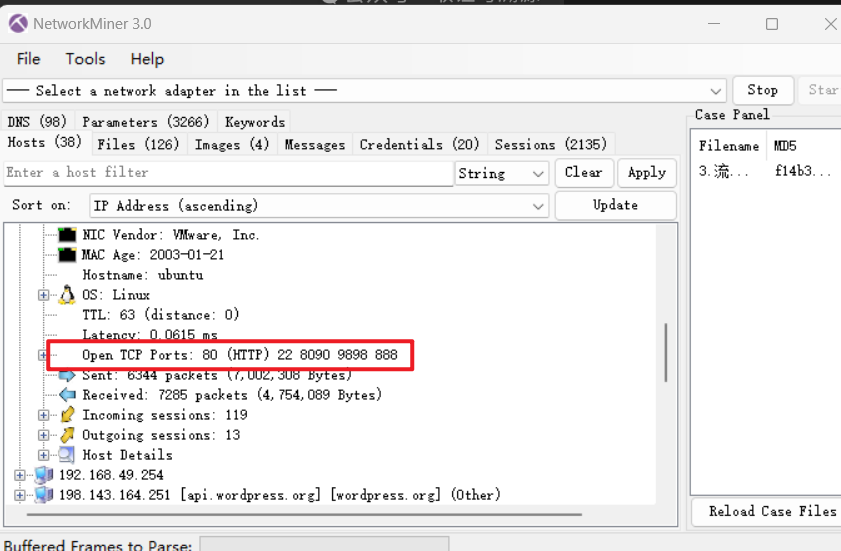The image size is (841, 551).
Task: Expand the Outgoing sessions node
Action: coord(43,435)
